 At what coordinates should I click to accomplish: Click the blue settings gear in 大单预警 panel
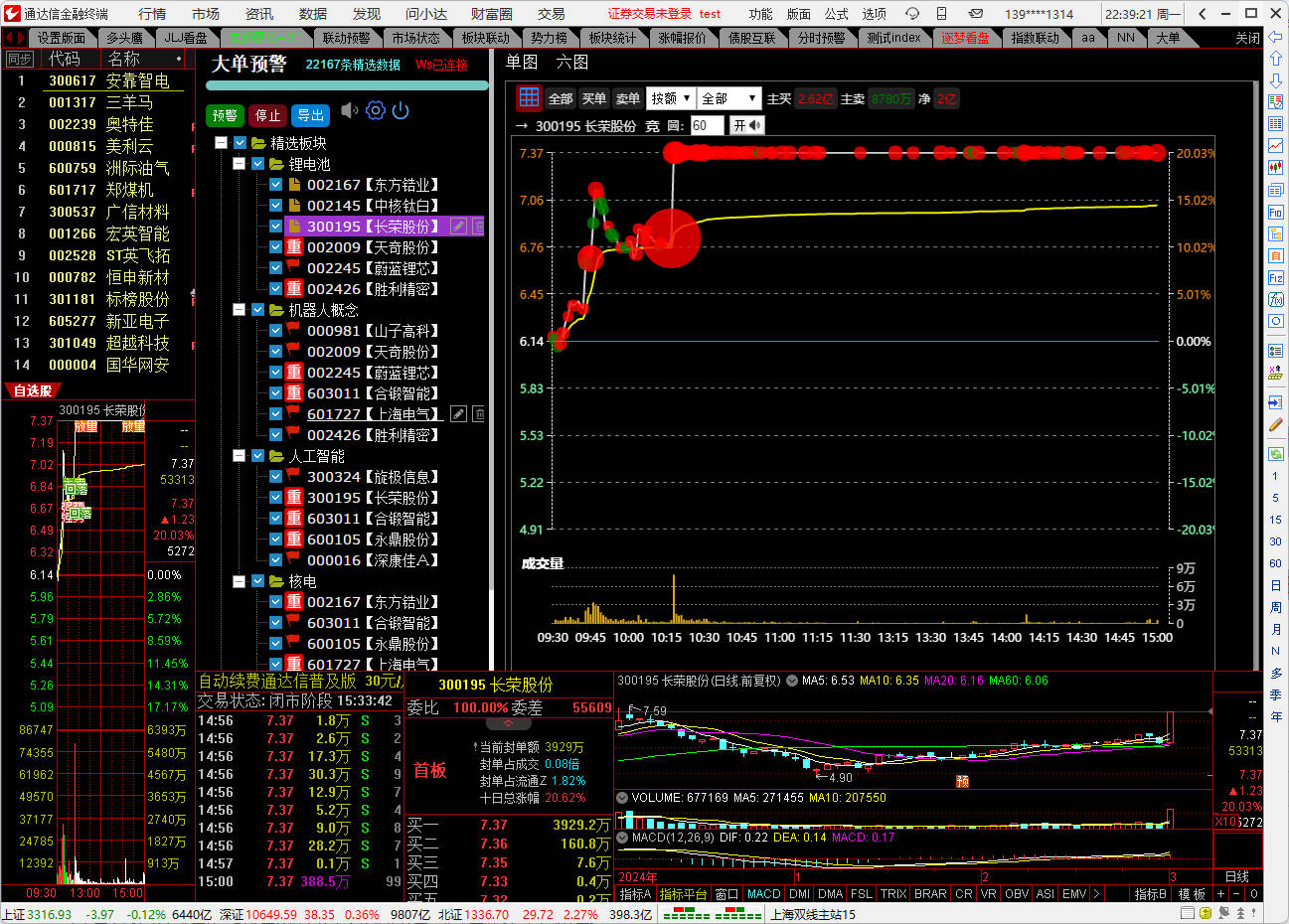click(x=375, y=111)
